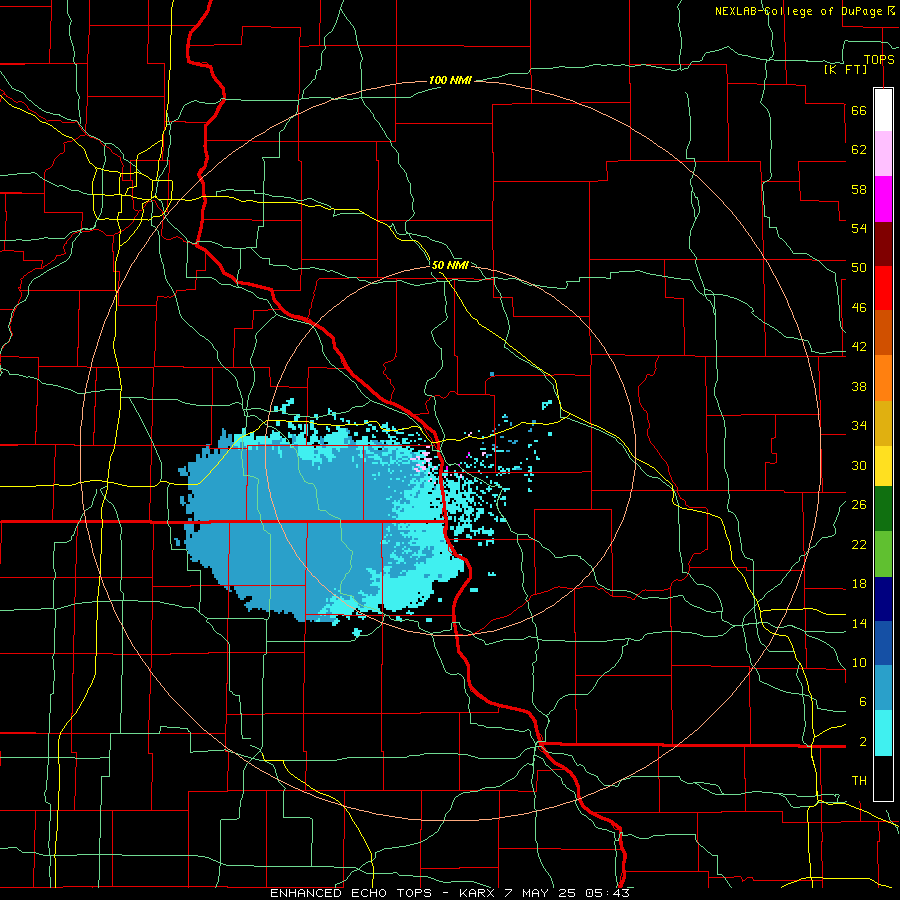
Task: Select the dark red (maroon) legend swatch
Action: (883, 243)
